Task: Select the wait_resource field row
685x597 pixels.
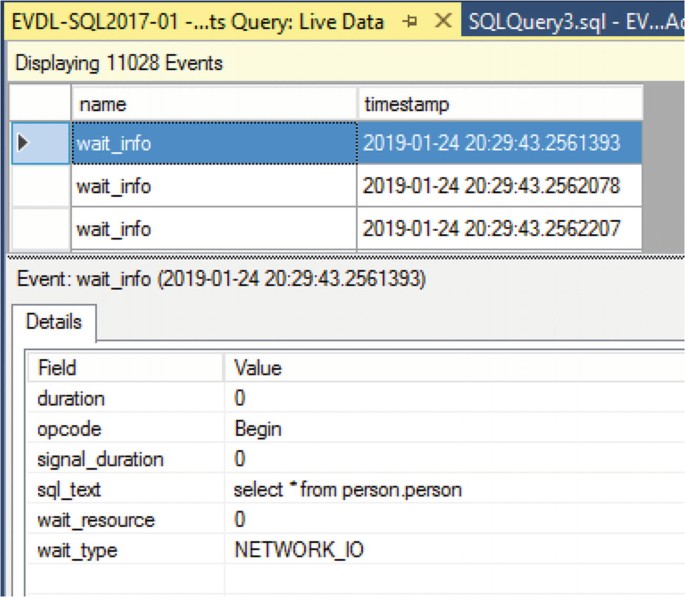Action: click(125, 520)
